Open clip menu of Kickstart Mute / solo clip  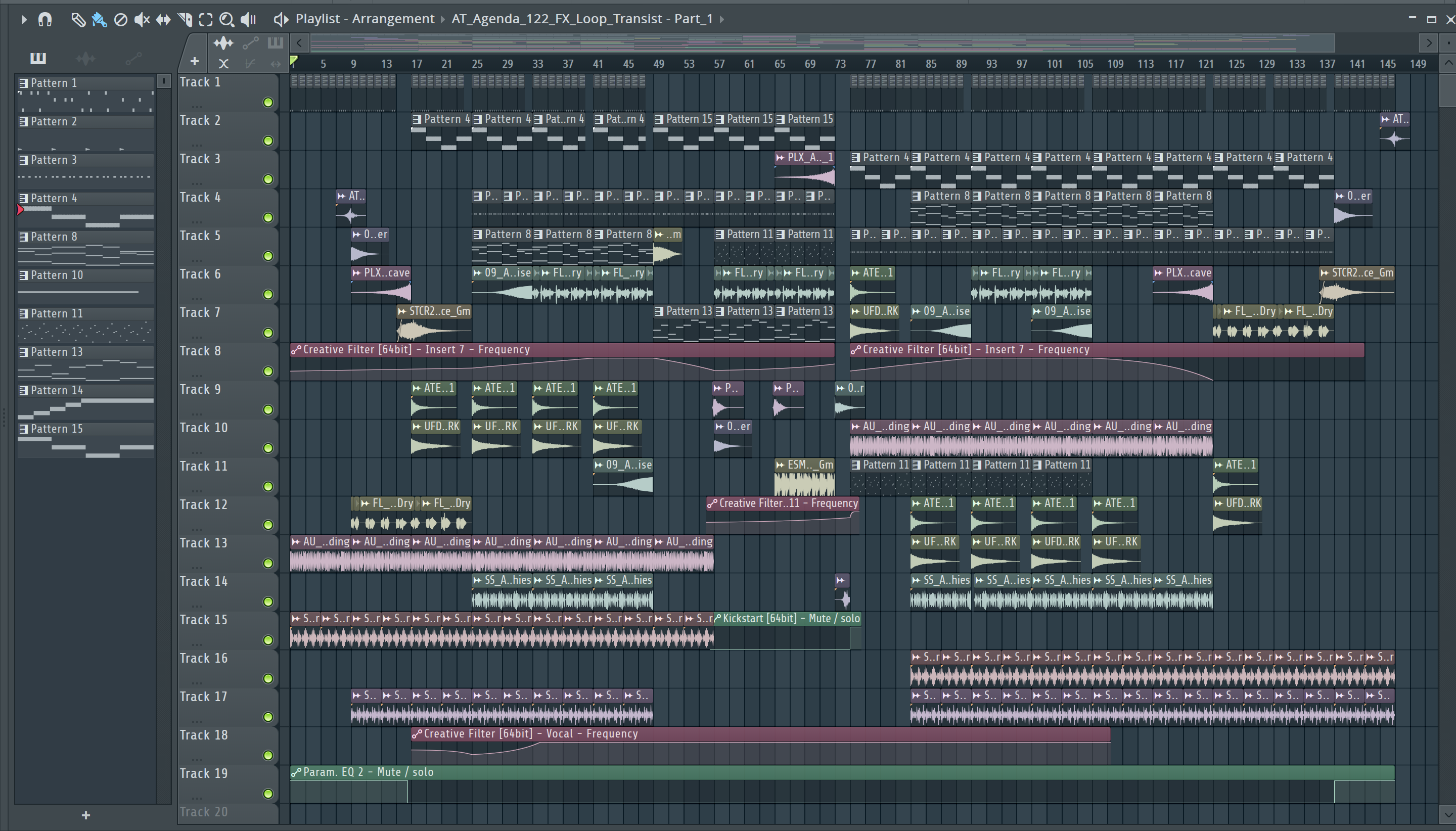pos(718,618)
